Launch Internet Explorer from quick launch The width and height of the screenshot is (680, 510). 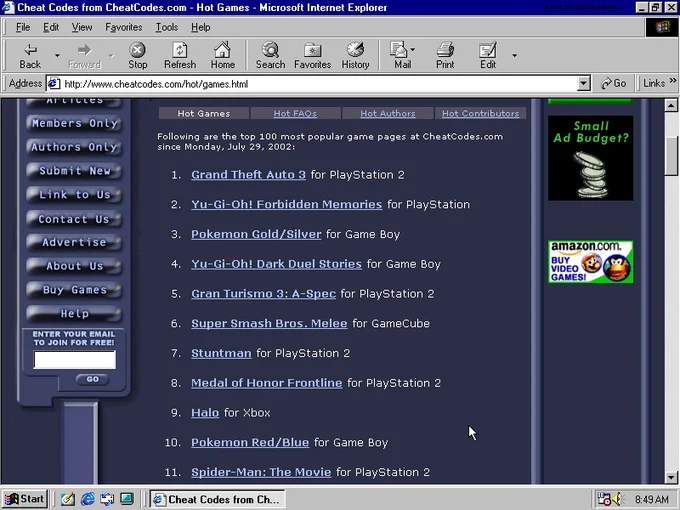pos(88,499)
